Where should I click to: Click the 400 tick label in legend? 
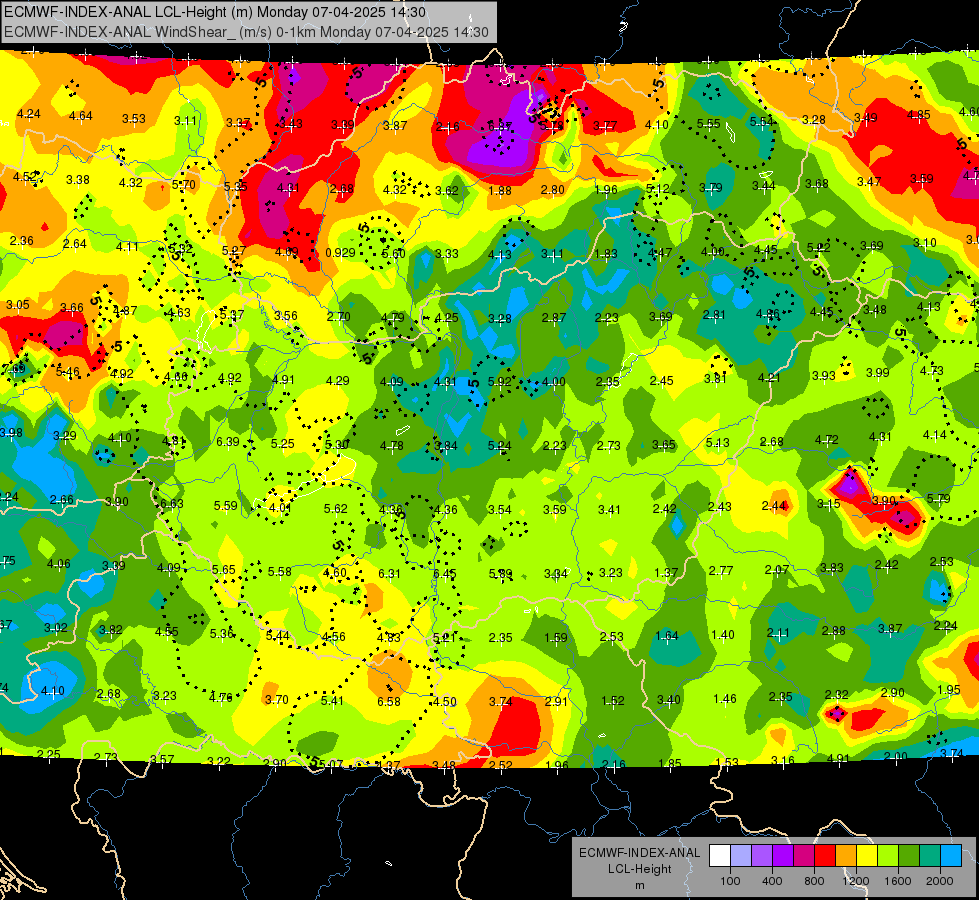772,881
